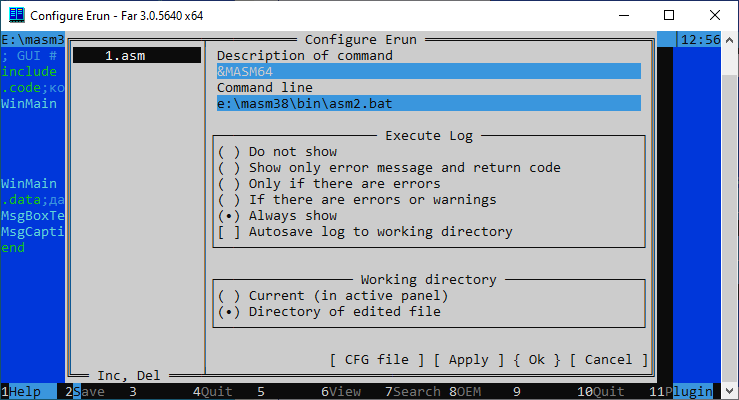
Task: Set working directory to Current (in active panel)
Action: [x=229, y=296]
